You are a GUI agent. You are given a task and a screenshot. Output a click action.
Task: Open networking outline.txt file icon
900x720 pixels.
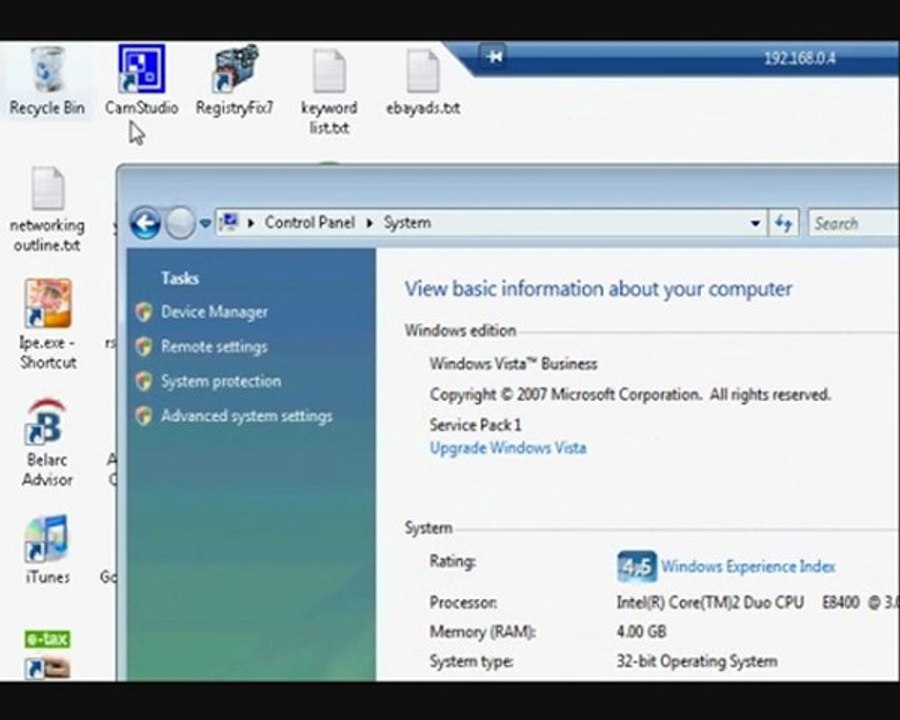(x=48, y=188)
